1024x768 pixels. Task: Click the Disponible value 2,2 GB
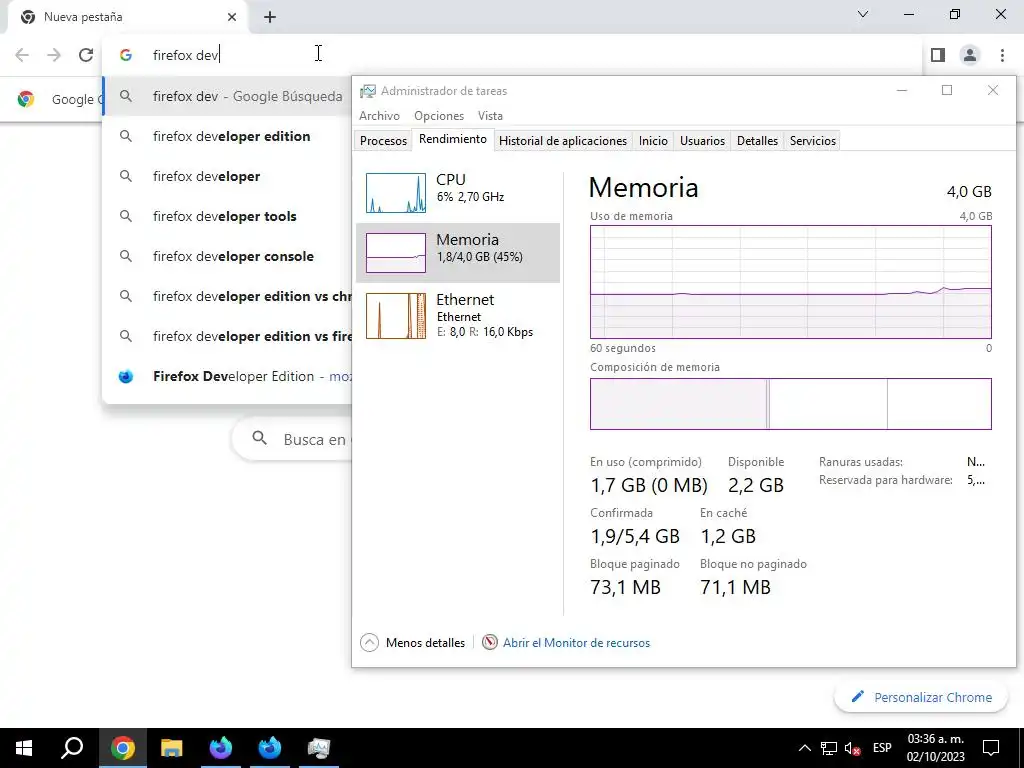tap(756, 485)
